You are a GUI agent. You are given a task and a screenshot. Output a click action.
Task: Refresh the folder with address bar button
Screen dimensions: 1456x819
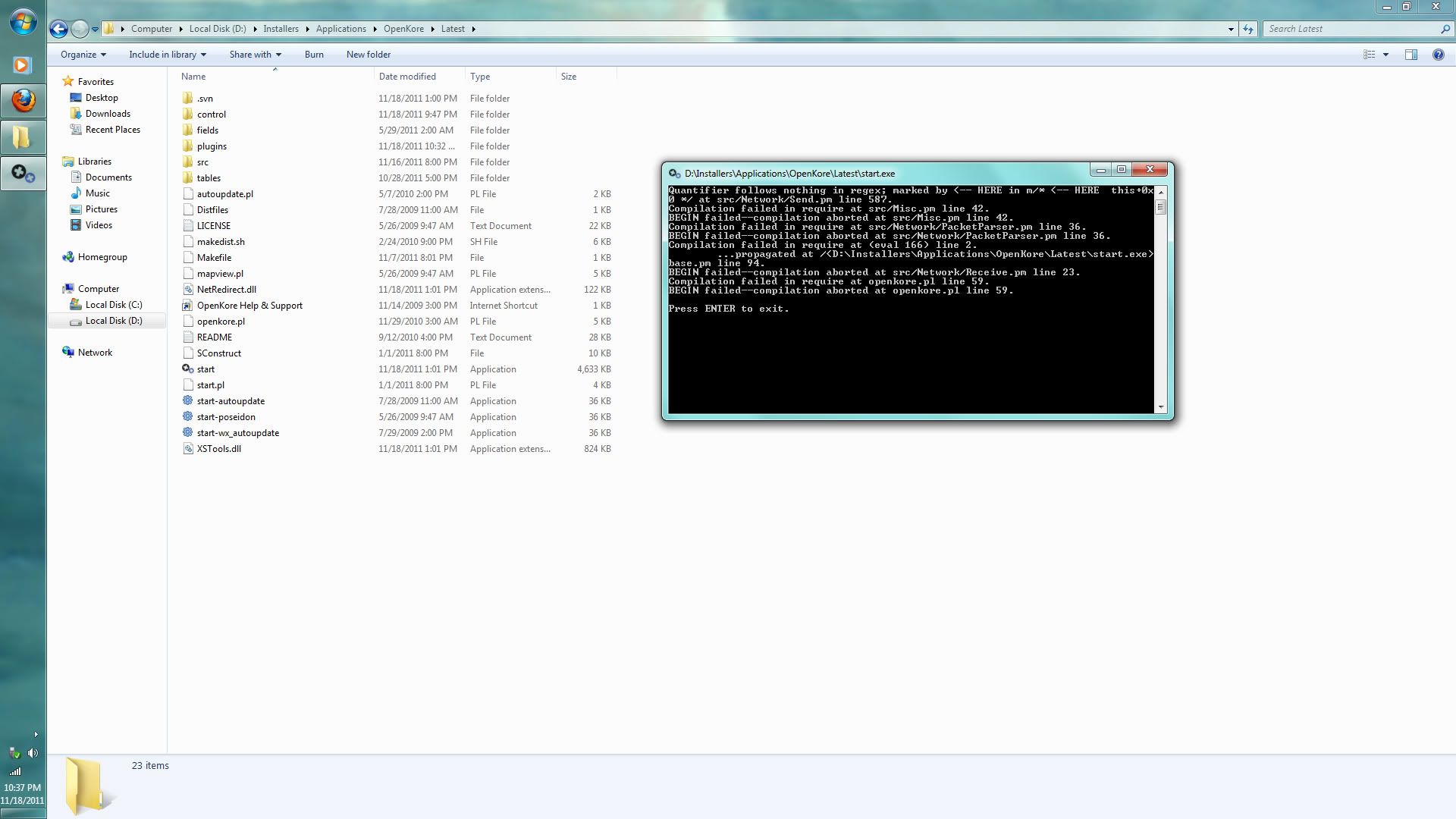click(1248, 29)
